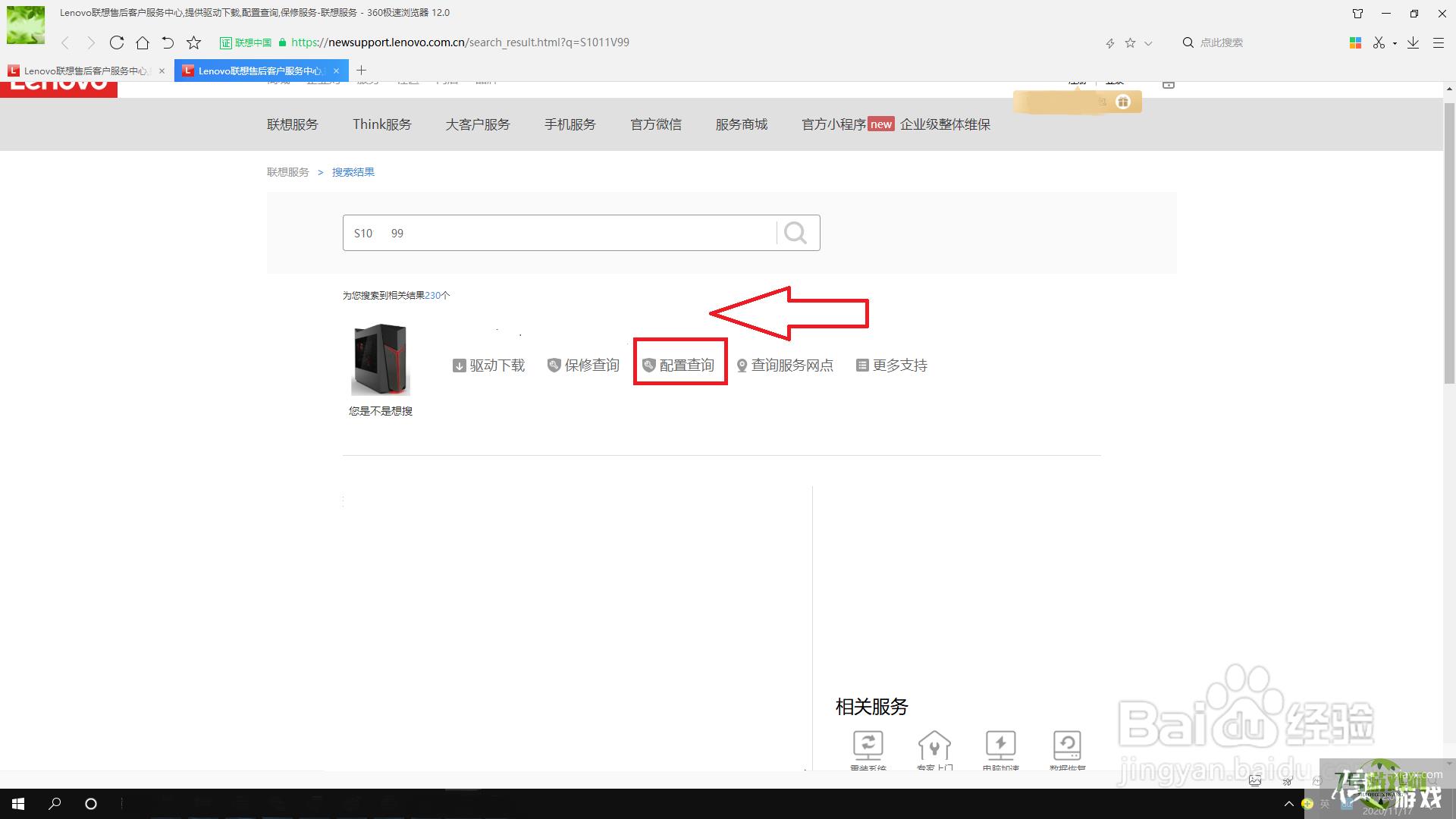Close the first Lenovo tab
The image size is (1456, 819).
(162, 71)
